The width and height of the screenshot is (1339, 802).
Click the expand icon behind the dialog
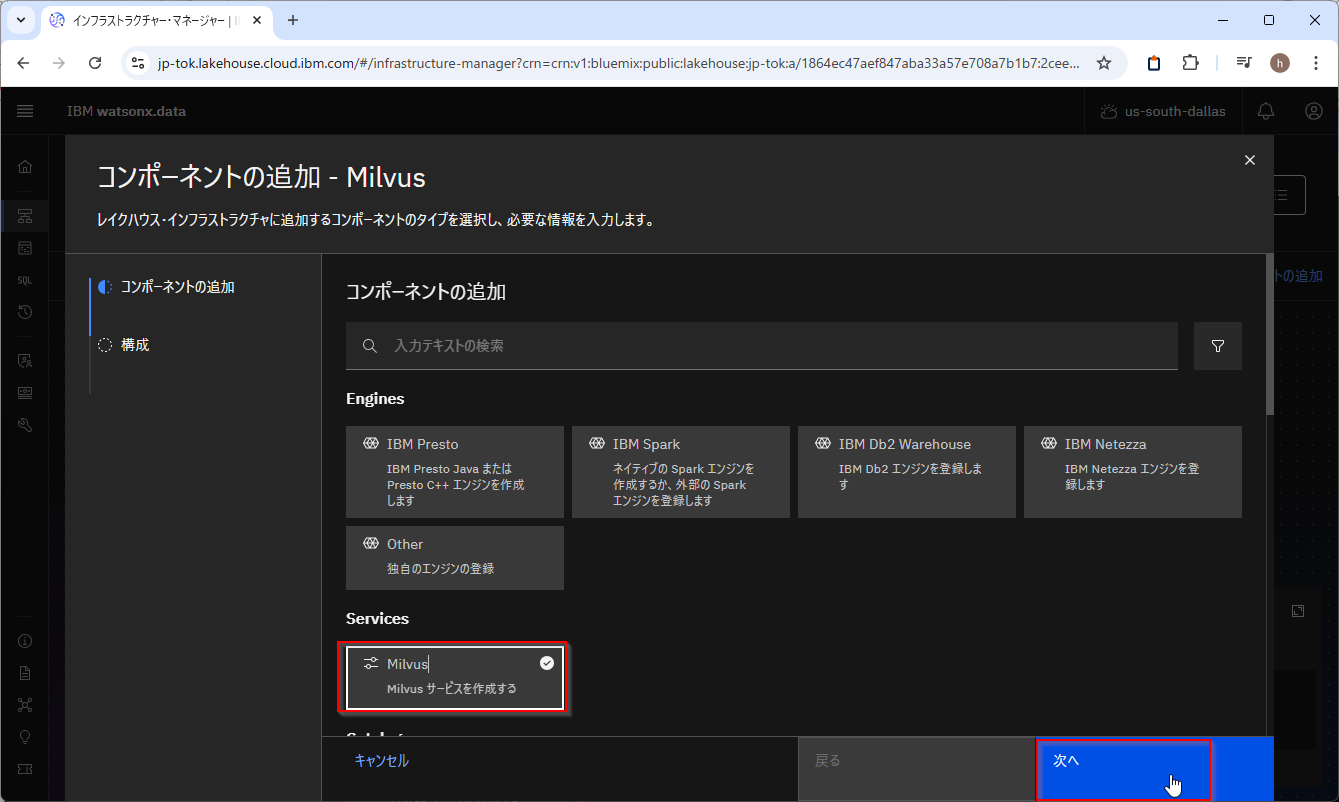point(1298,611)
